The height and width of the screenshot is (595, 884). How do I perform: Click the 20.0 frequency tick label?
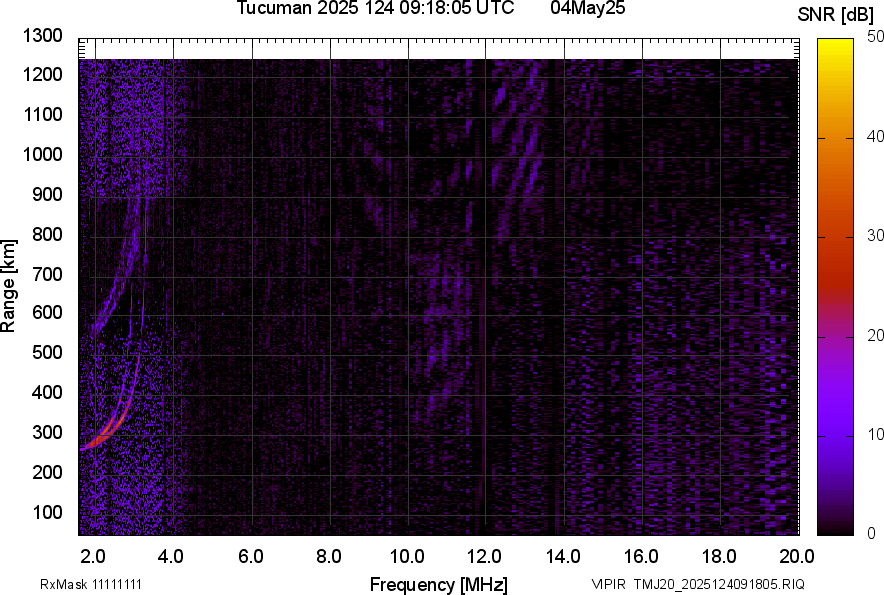[x=797, y=557]
